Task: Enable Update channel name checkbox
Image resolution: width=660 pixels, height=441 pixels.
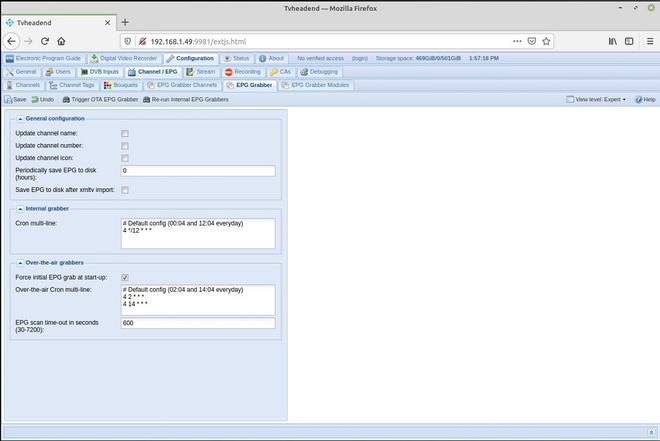Action: [x=125, y=133]
